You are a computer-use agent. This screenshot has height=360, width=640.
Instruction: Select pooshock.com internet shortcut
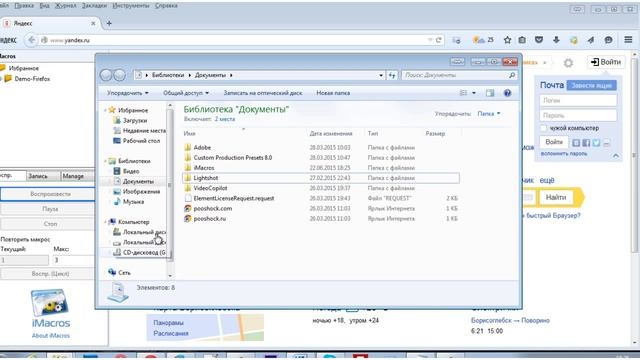213,209
